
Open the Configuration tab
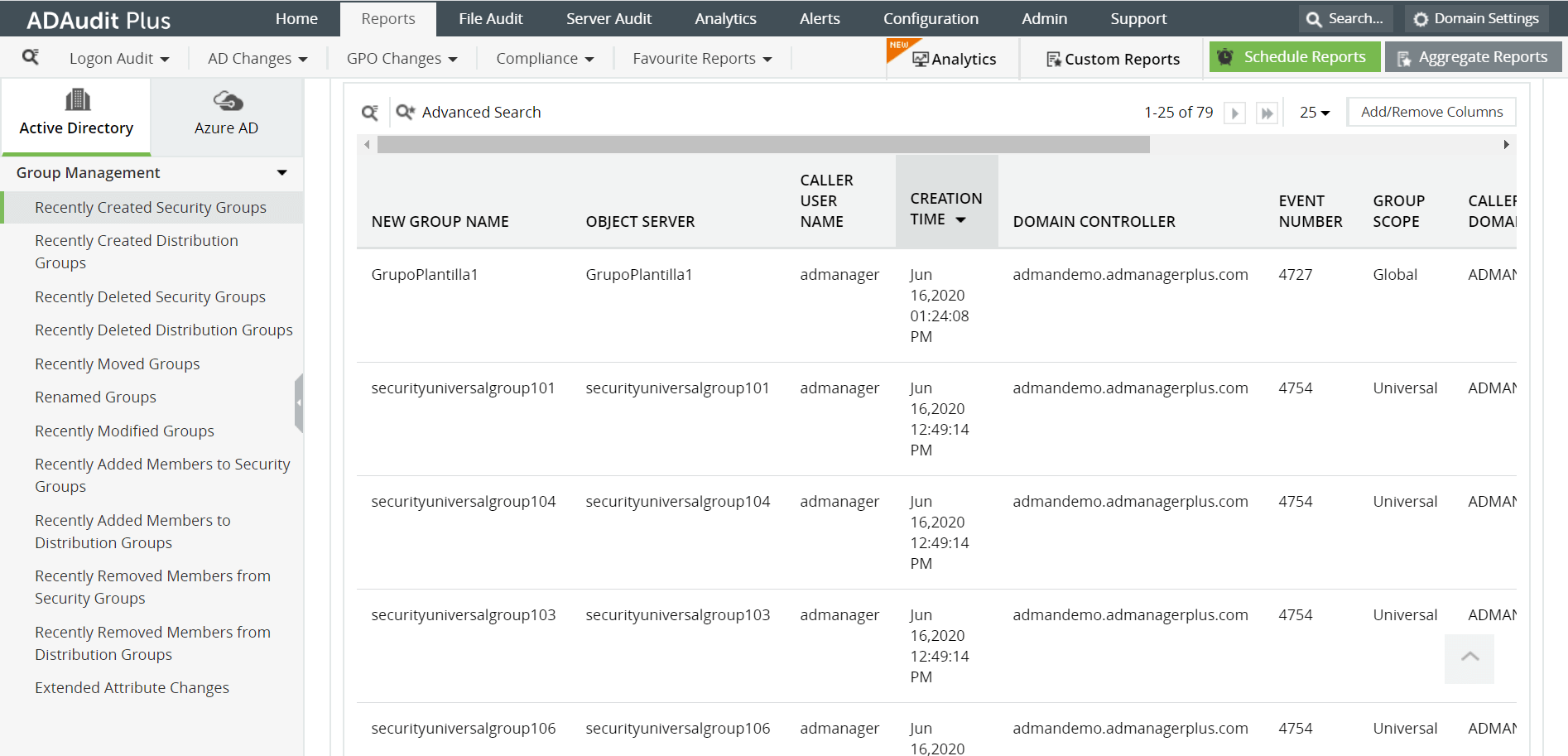click(931, 18)
